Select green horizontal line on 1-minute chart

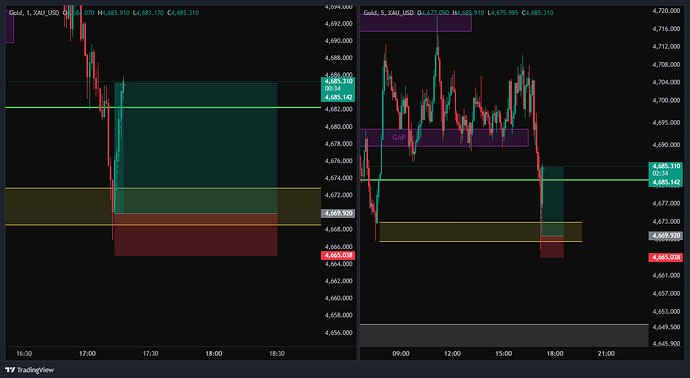pyautogui.click(x=163, y=107)
